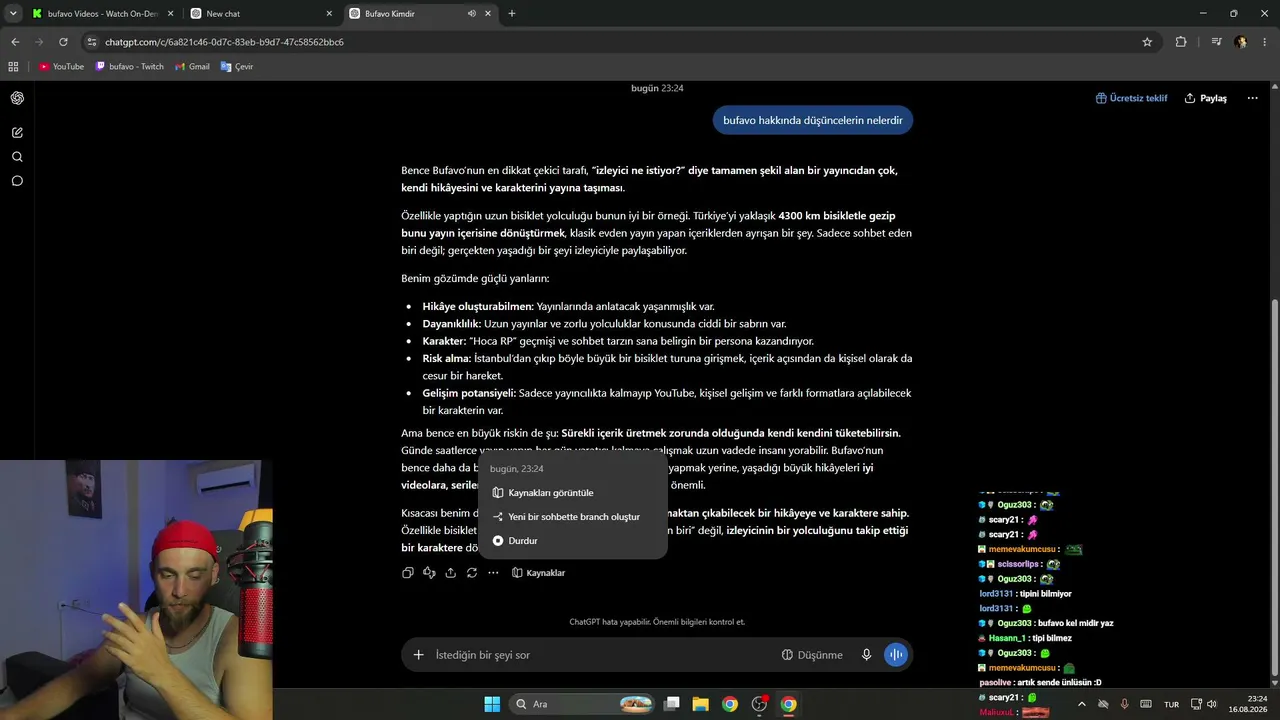Select Kaynakları görüntüle menu item
Viewport: 1280px width, 720px height.
click(x=573, y=493)
